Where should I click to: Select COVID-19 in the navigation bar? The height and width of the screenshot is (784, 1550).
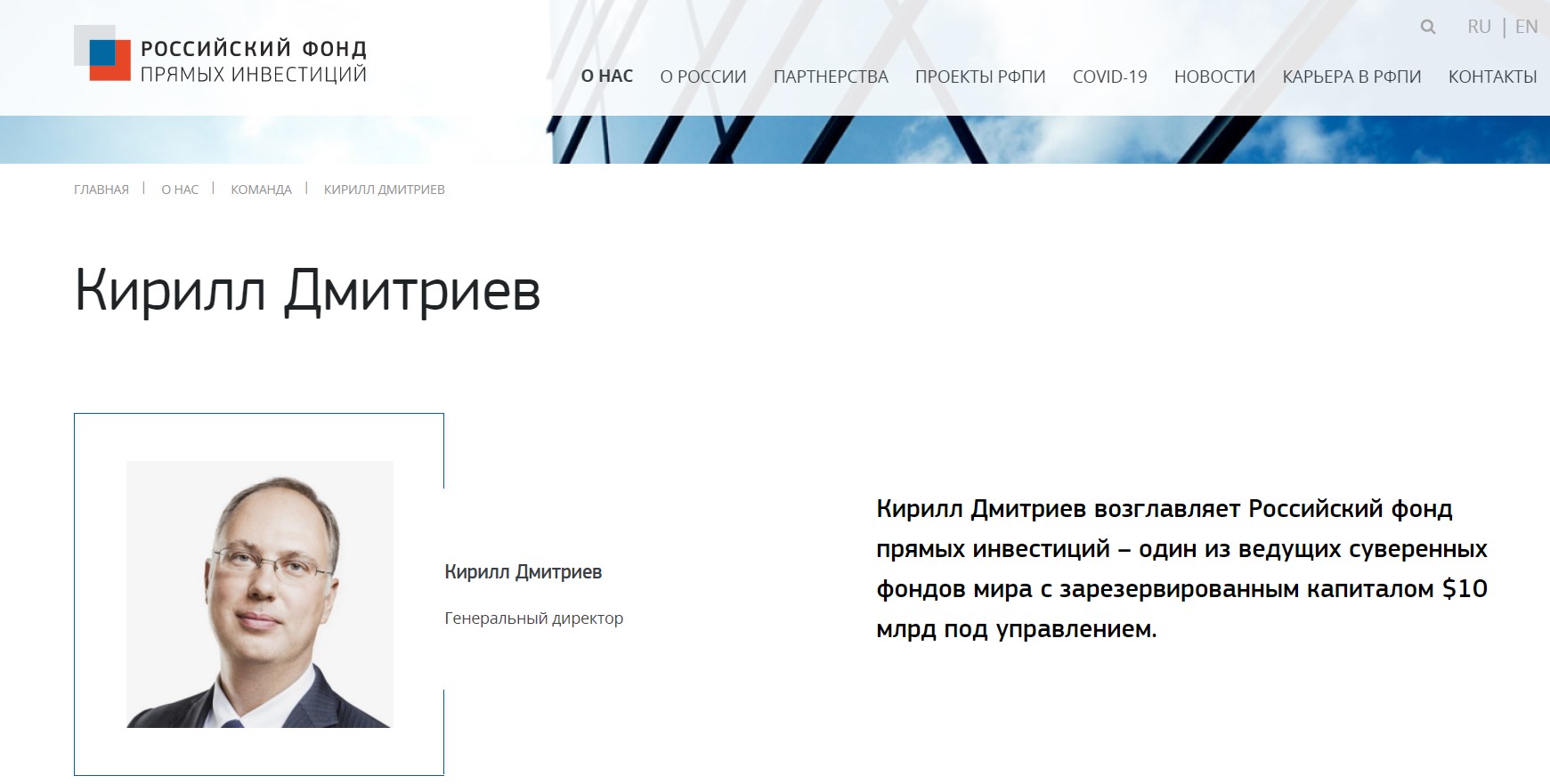(x=1109, y=77)
